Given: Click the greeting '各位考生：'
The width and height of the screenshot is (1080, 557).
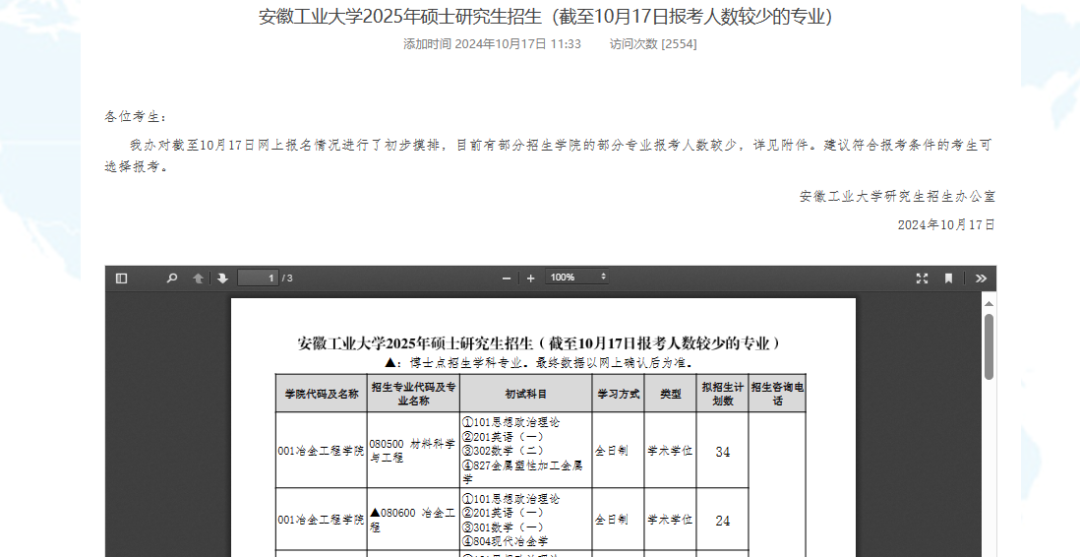Looking at the screenshot, I should pos(136,117).
